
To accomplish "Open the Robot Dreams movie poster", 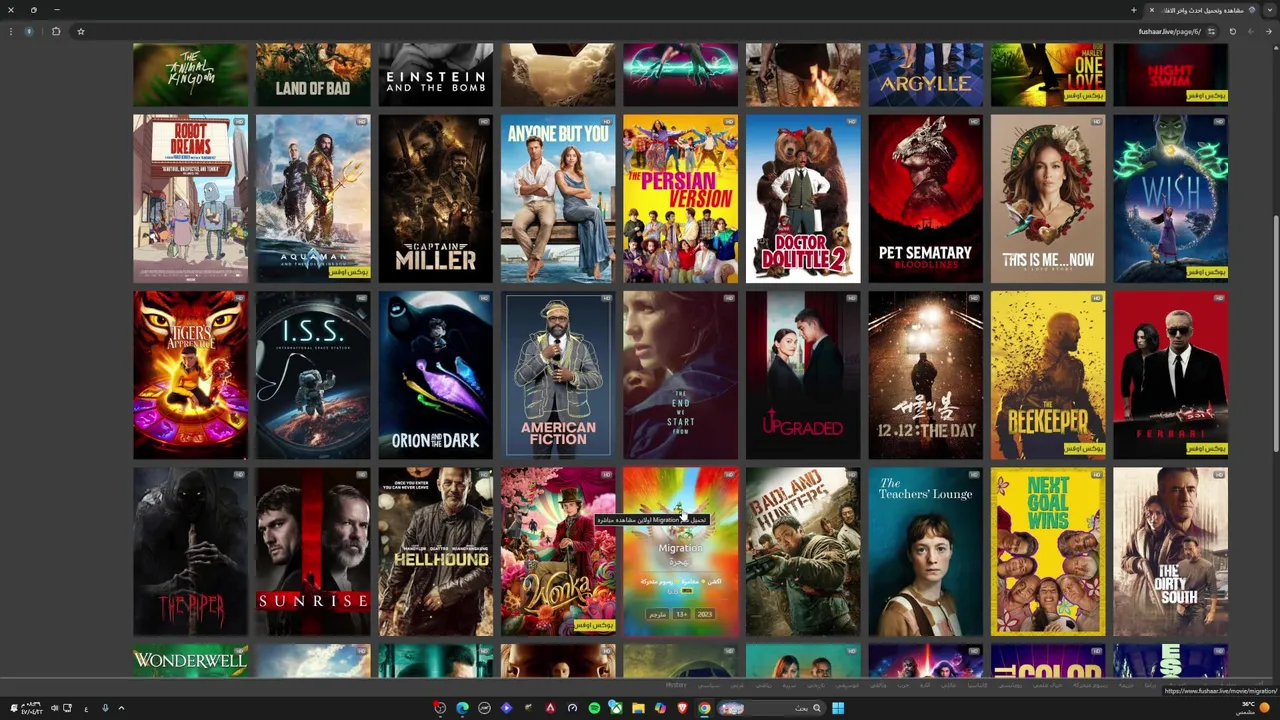I will coord(191,199).
